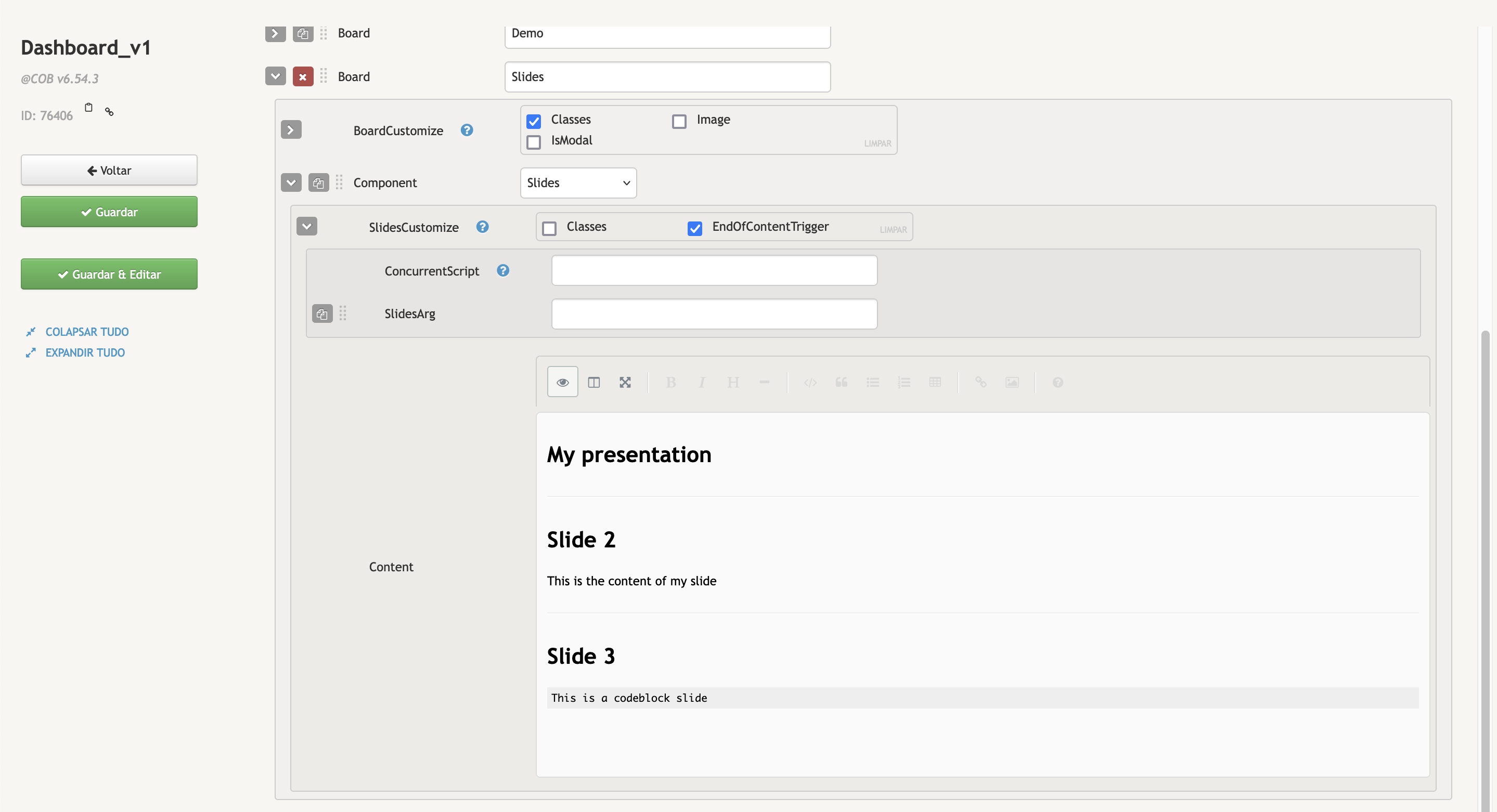This screenshot has width=1497, height=812.
Task: Expand the BoardCustomize section
Action: point(291,129)
